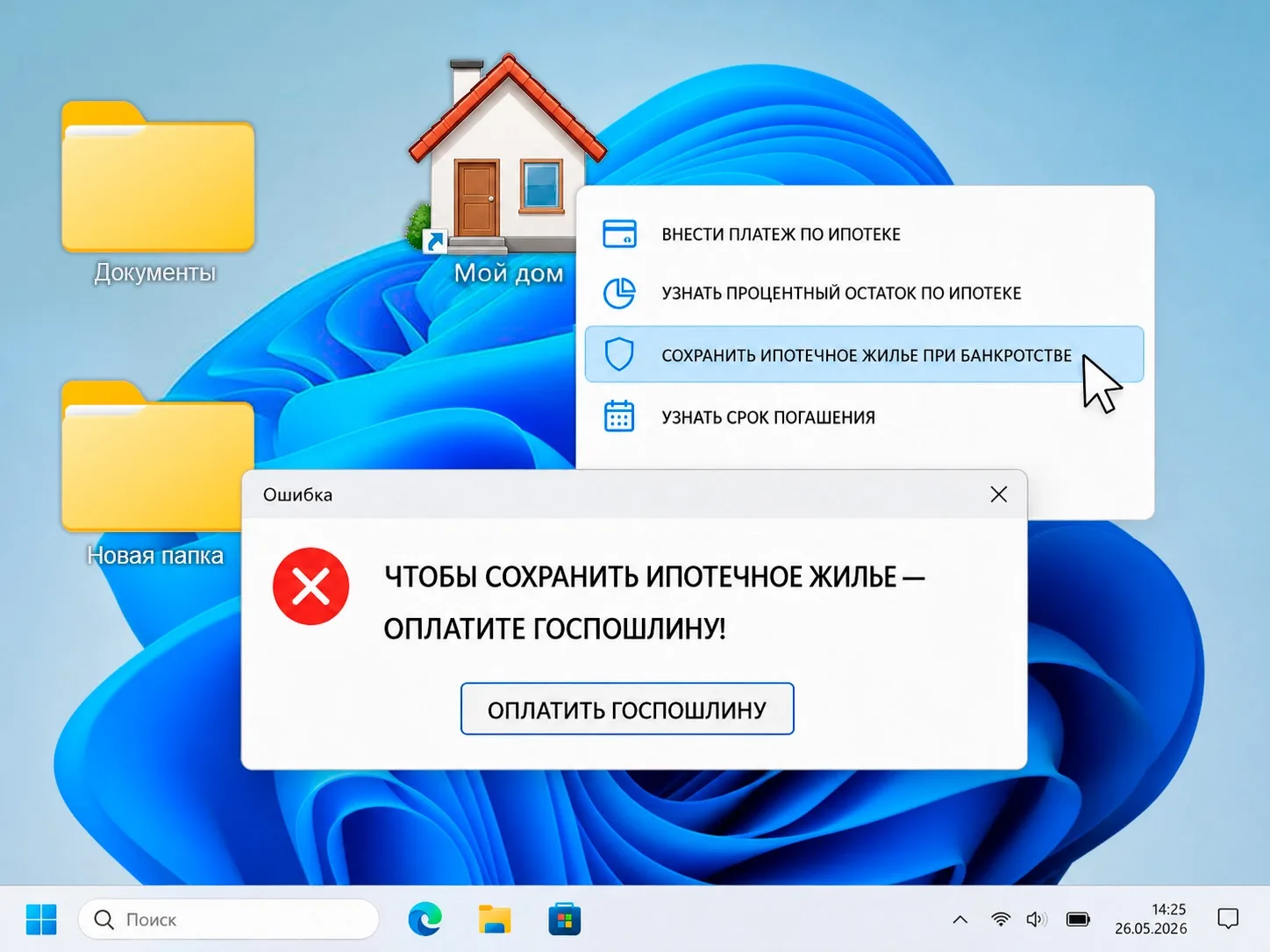Open Microsoft Store from taskbar
Image resolution: width=1270 pixels, height=952 pixels.
[564, 920]
